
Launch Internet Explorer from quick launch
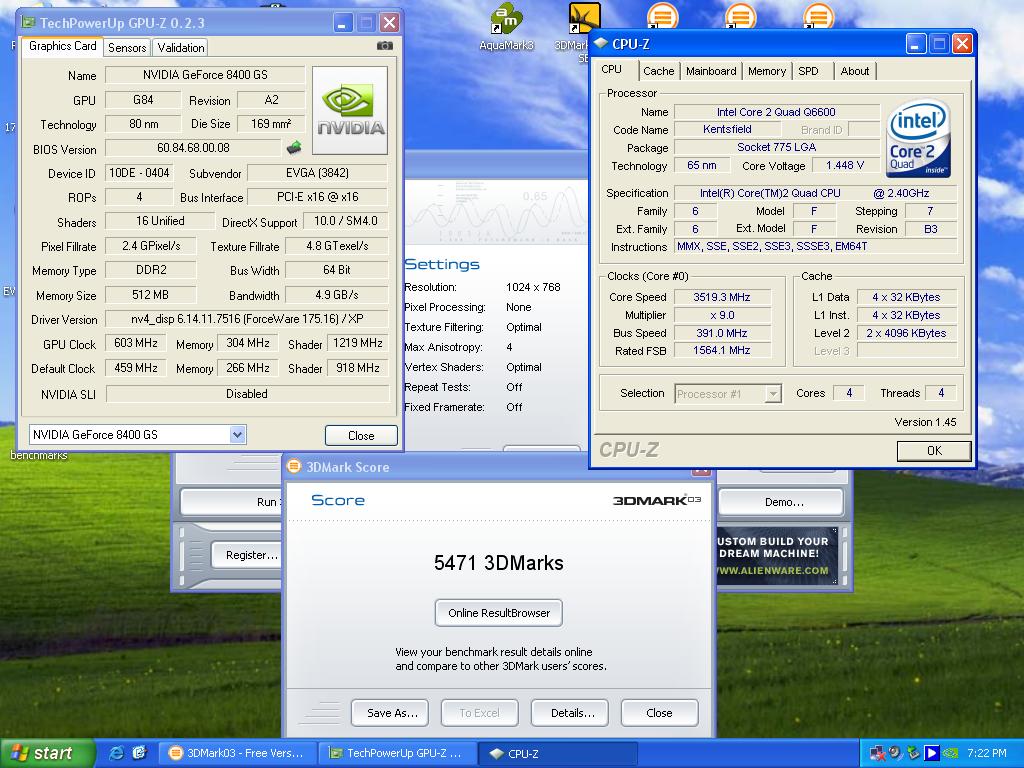(x=117, y=753)
